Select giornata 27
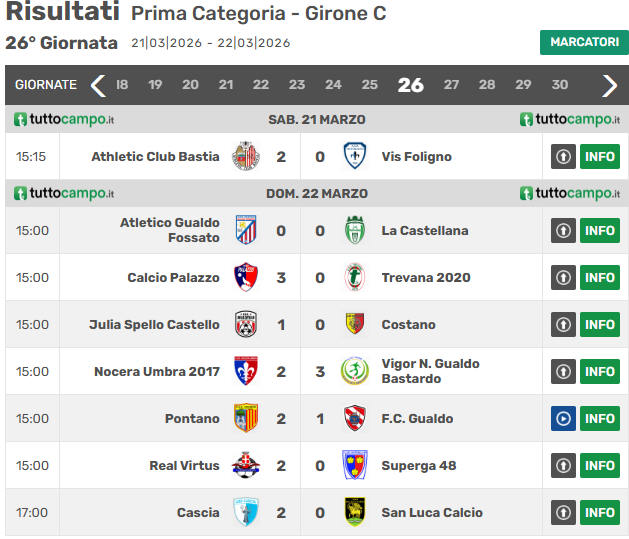 pos(452,85)
